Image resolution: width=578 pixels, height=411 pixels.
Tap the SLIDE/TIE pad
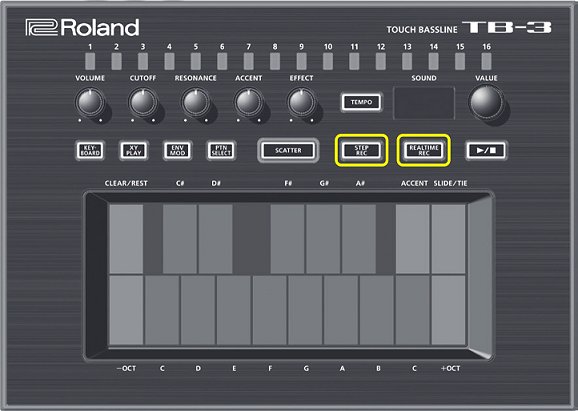pos(448,239)
